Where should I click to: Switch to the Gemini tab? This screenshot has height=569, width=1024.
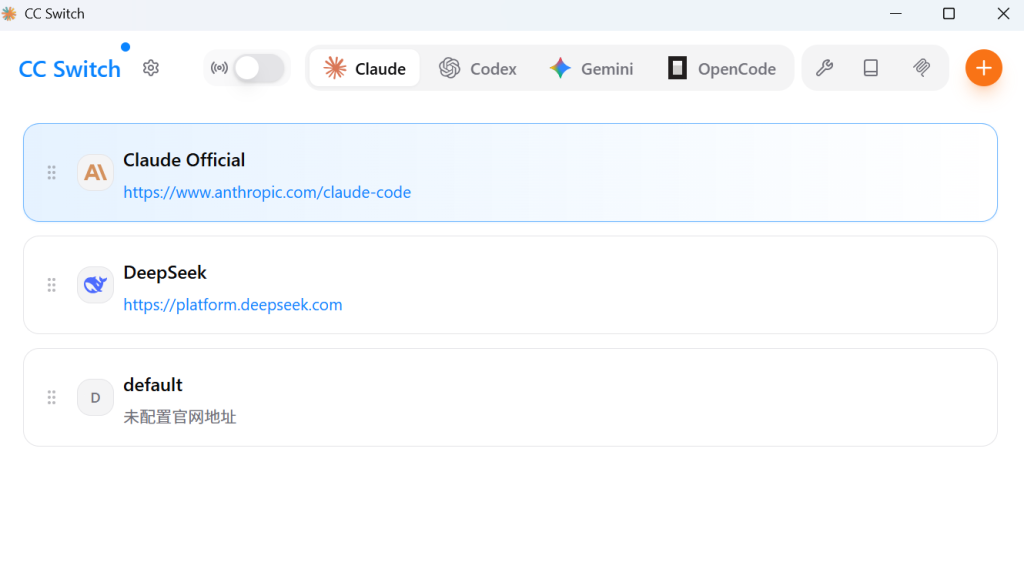click(x=591, y=68)
